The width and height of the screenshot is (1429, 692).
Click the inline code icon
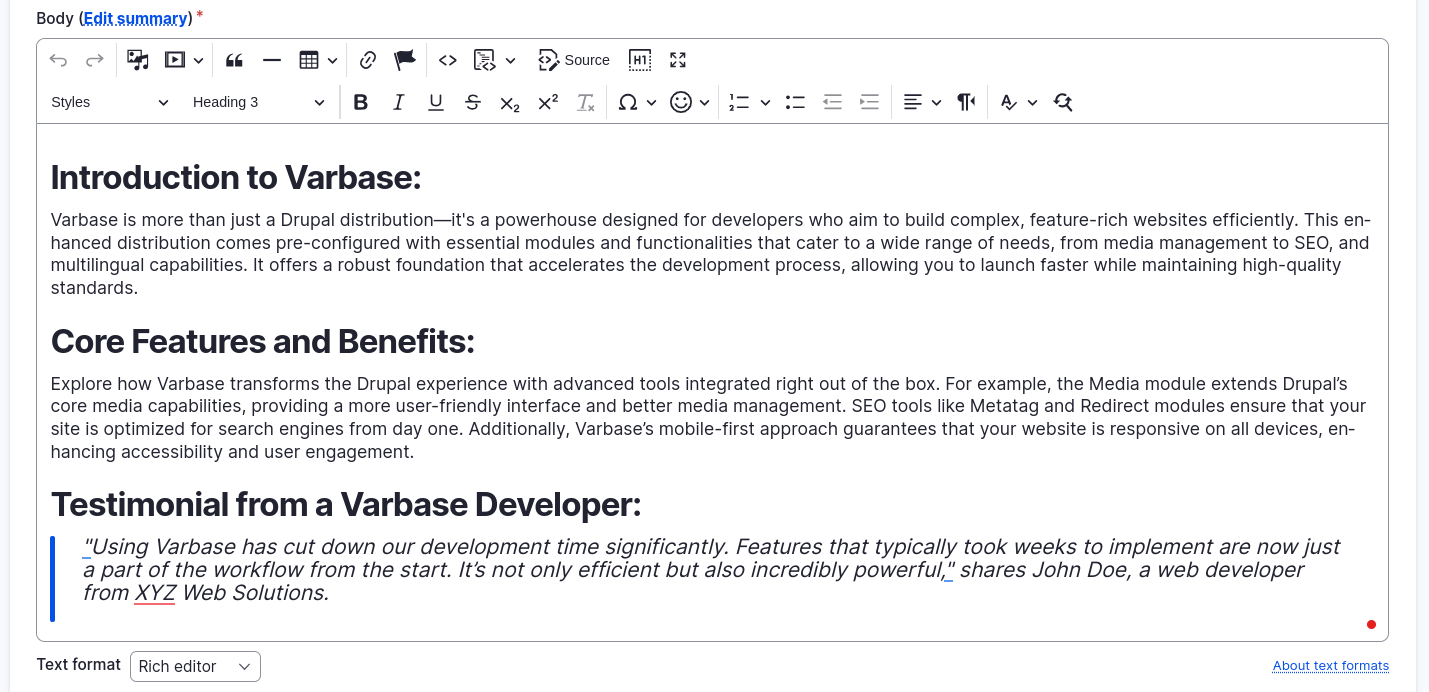pyautogui.click(x=448, y=60)
